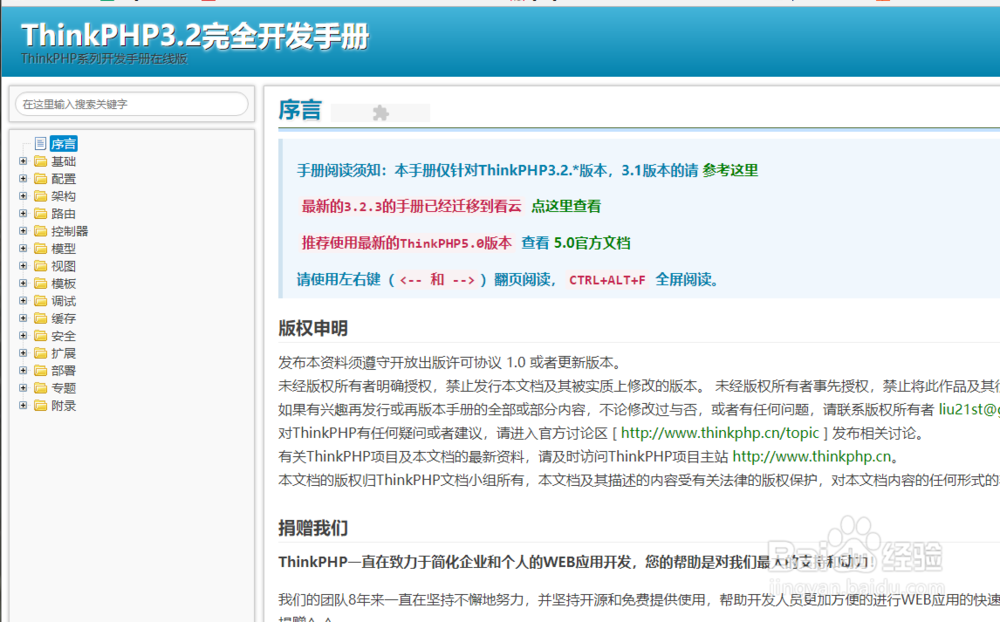The width and height of the screenshot is (1000, 622).
Task: Expand the 附录 tree node
Action: tap(23, 405)
